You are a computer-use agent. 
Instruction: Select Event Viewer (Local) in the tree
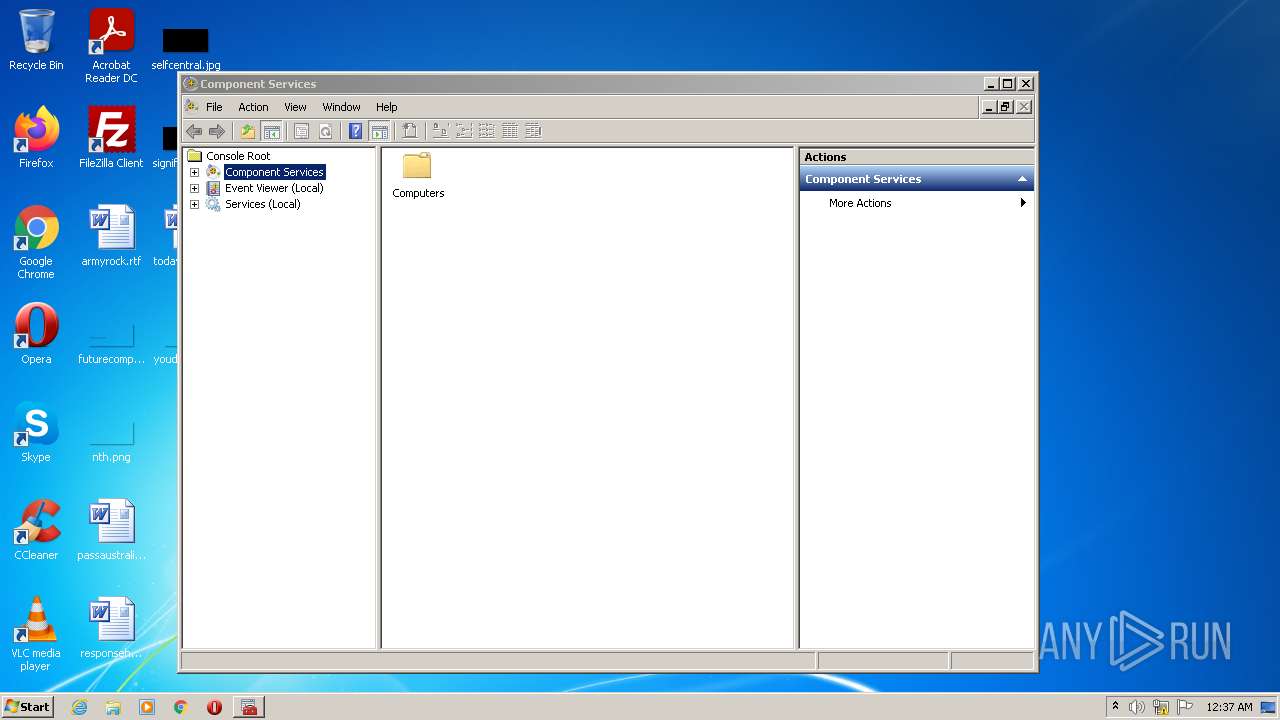(x=274, y=188)
